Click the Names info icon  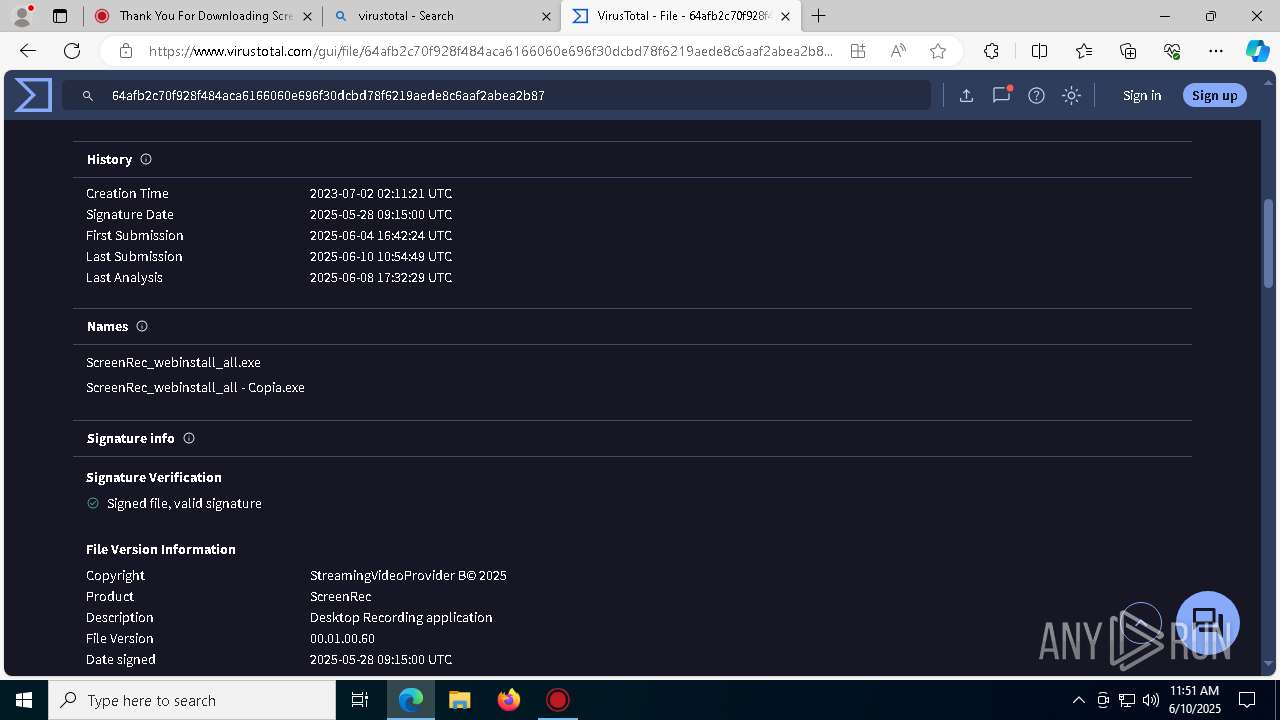click(142, 326)
